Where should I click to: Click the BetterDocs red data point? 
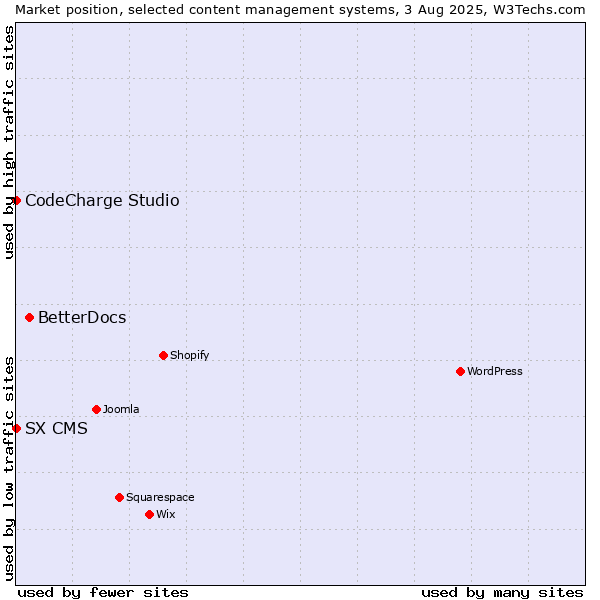(29, 318)
